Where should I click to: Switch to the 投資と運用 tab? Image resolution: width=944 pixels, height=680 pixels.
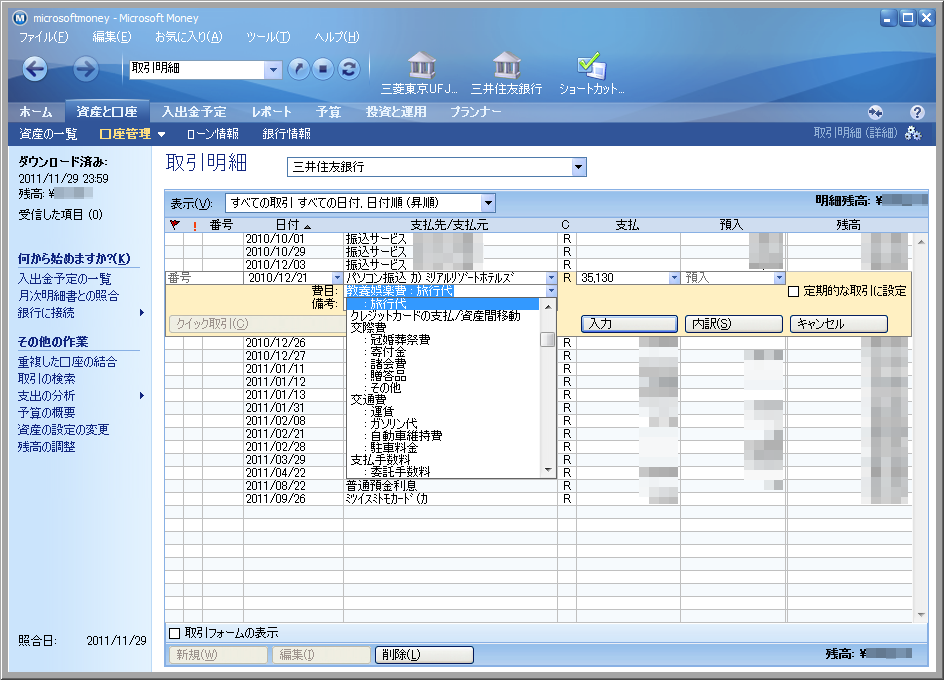pos(396,112)
